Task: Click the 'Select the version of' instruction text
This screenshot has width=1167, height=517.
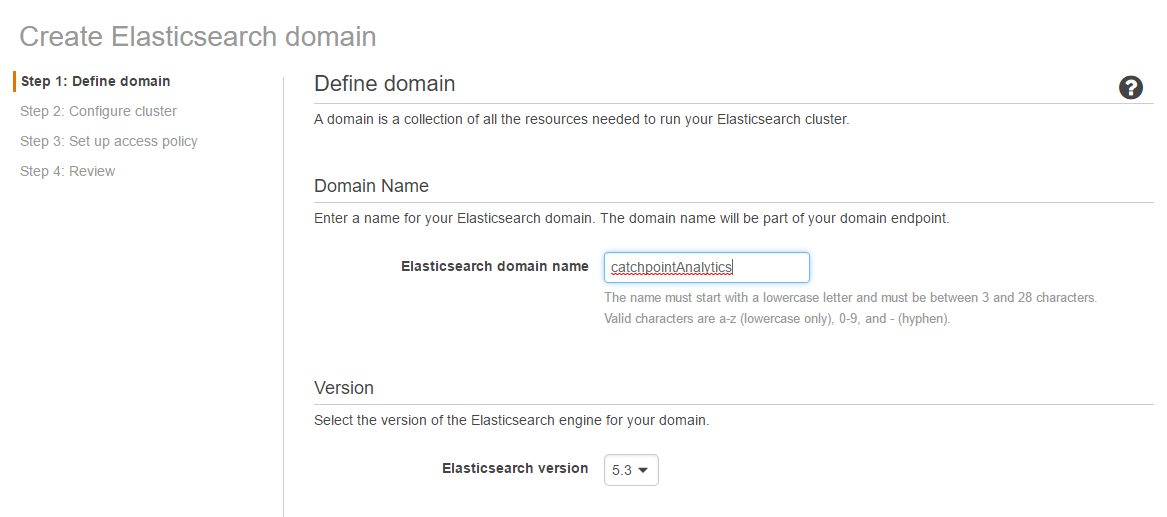Action: coord(512,421)
